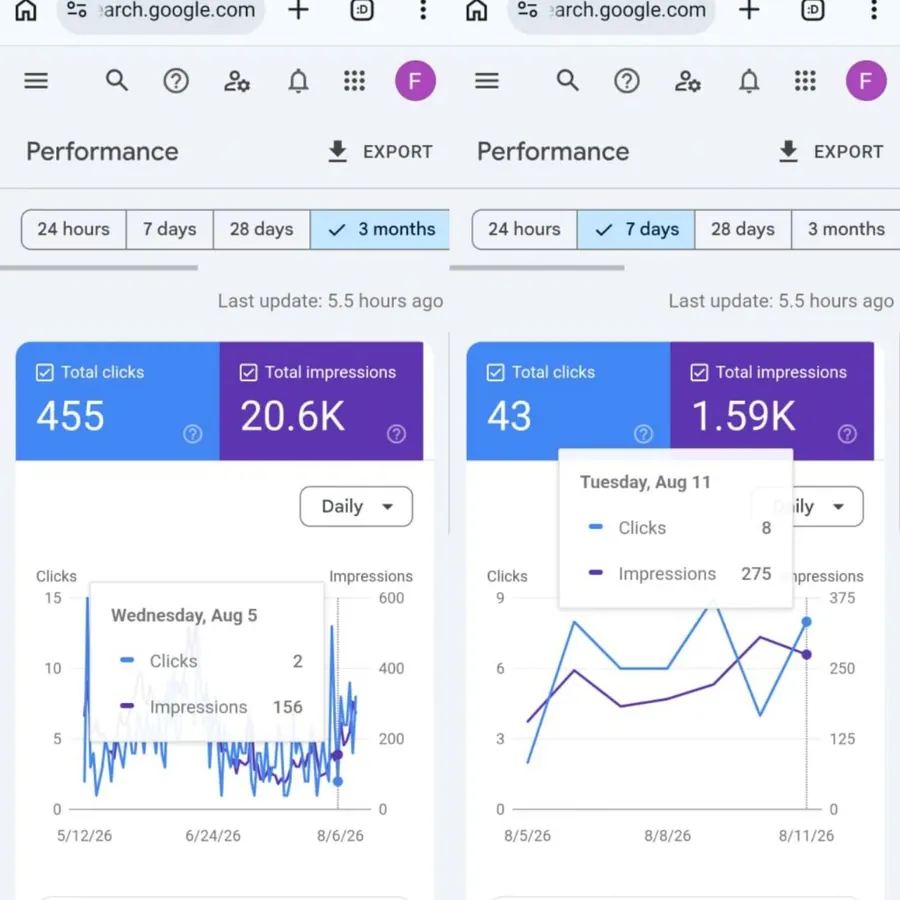This screenshot has width=900, height=900.
Task: Click left browser address bar URL
Action: pos(177,10)
